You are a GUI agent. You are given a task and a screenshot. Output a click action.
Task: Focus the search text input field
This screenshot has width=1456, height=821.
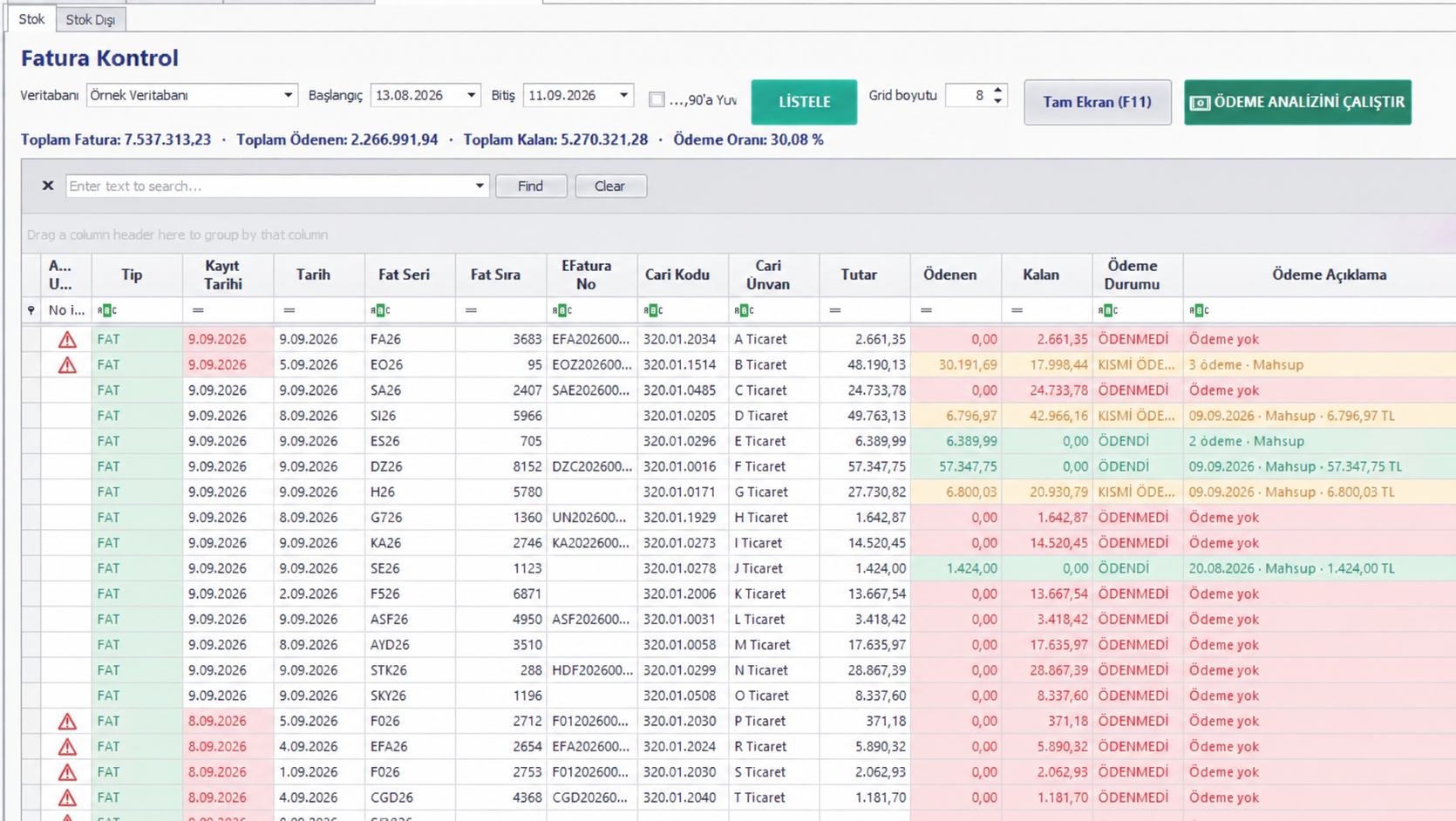(x=269, y=186)
